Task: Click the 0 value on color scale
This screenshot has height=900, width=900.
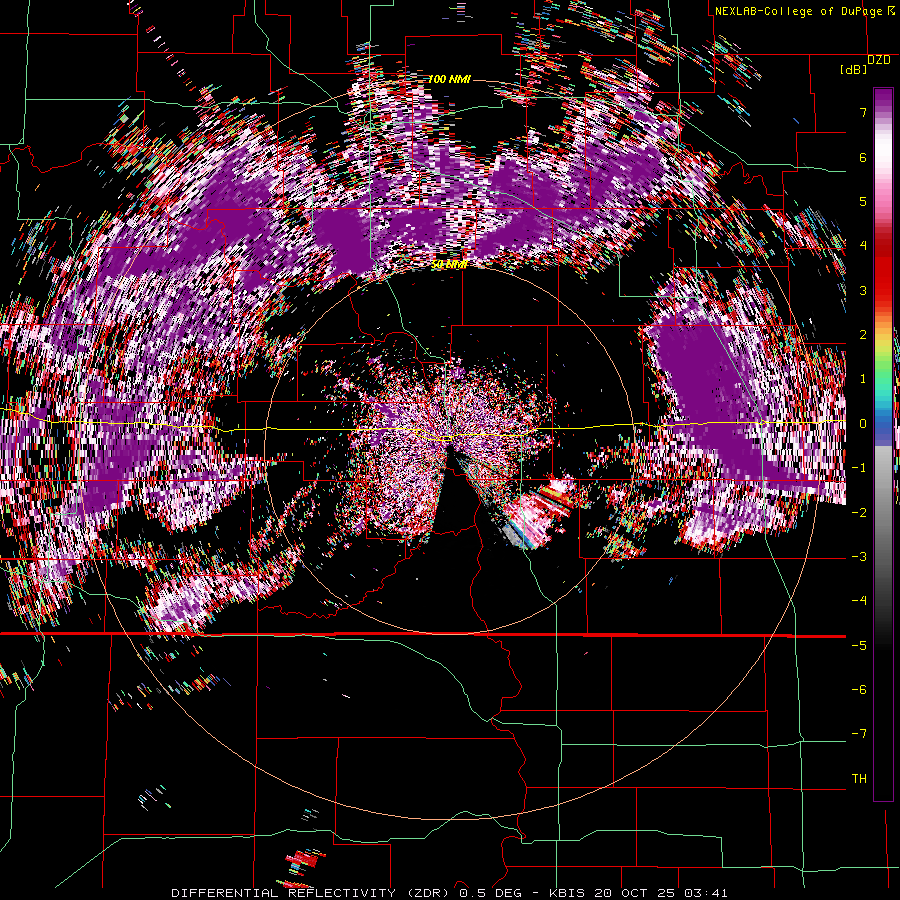Action: (863, 424)
